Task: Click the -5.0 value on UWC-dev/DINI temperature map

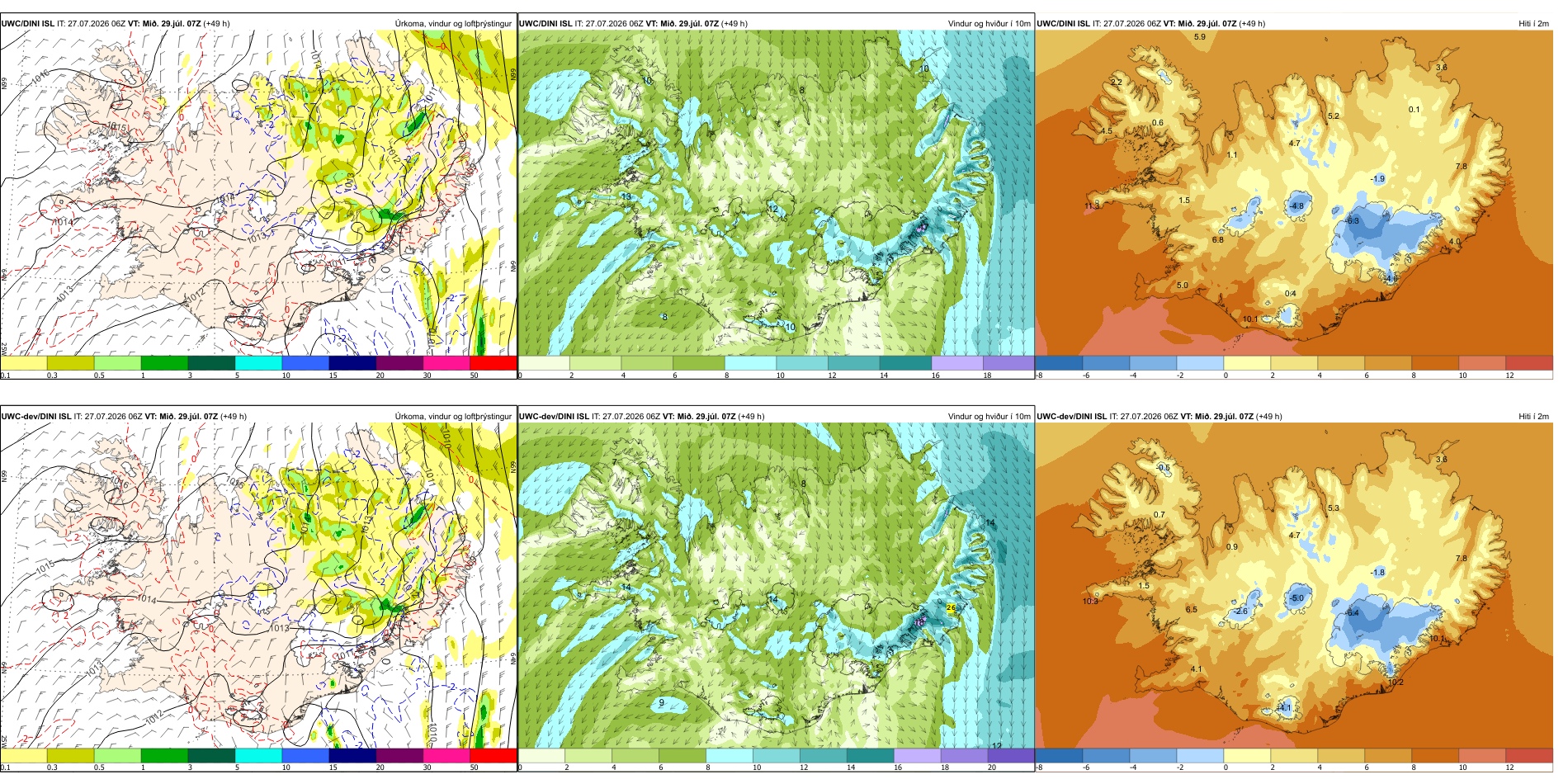Action: tap(1296, 598)
